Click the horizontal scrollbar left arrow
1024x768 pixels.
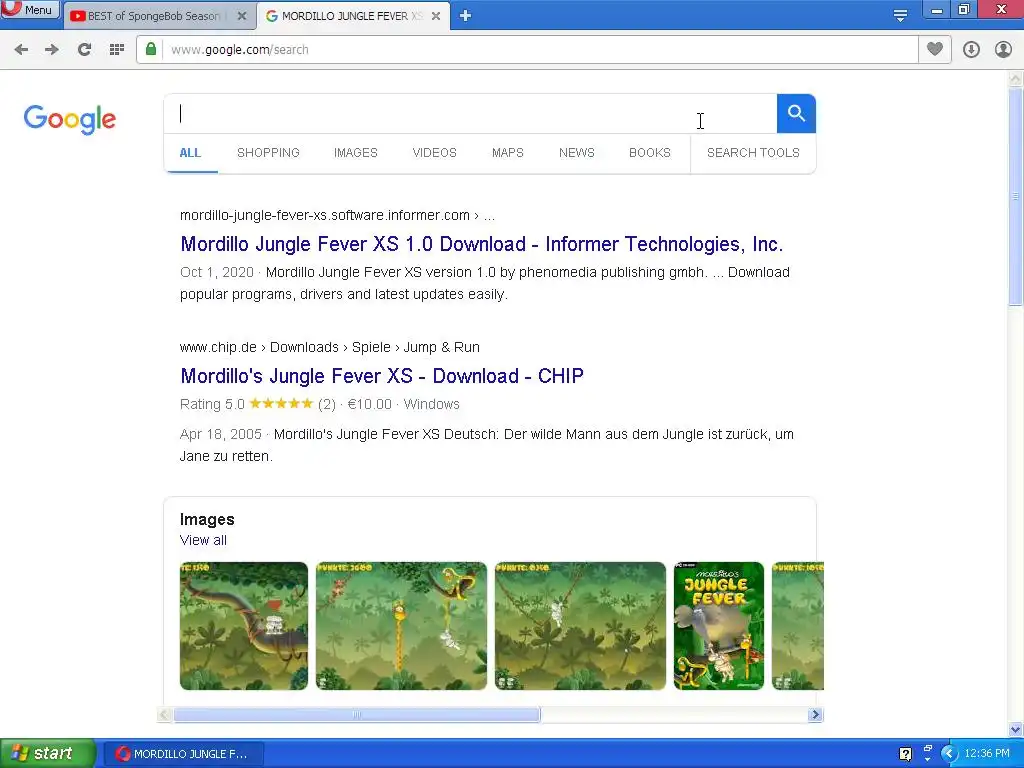(x=165, y=714)
